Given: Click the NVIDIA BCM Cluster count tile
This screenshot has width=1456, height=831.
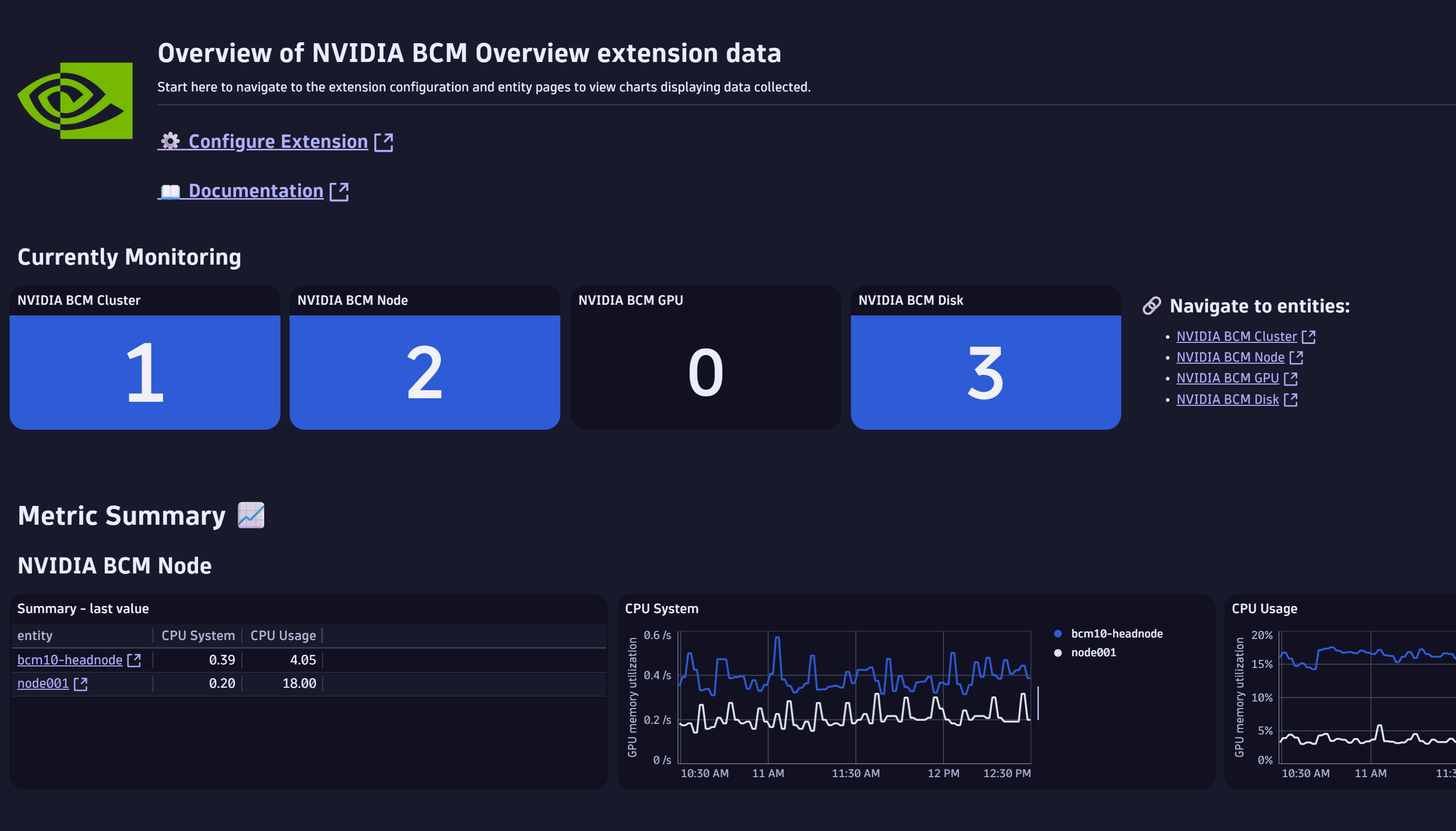Looking at the screenshot, I should tap(145, 357).
